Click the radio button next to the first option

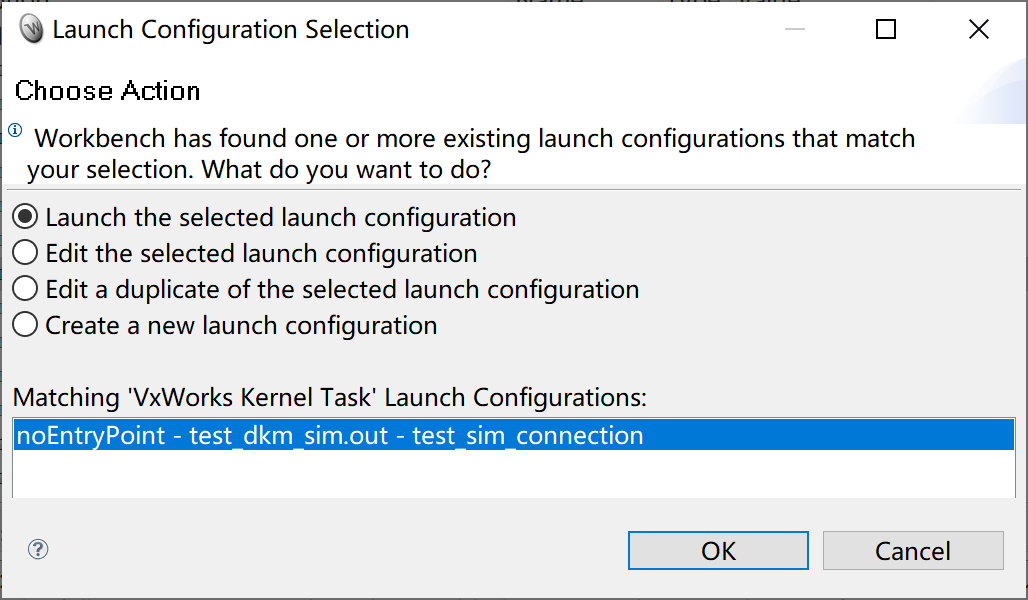[24, 217]
